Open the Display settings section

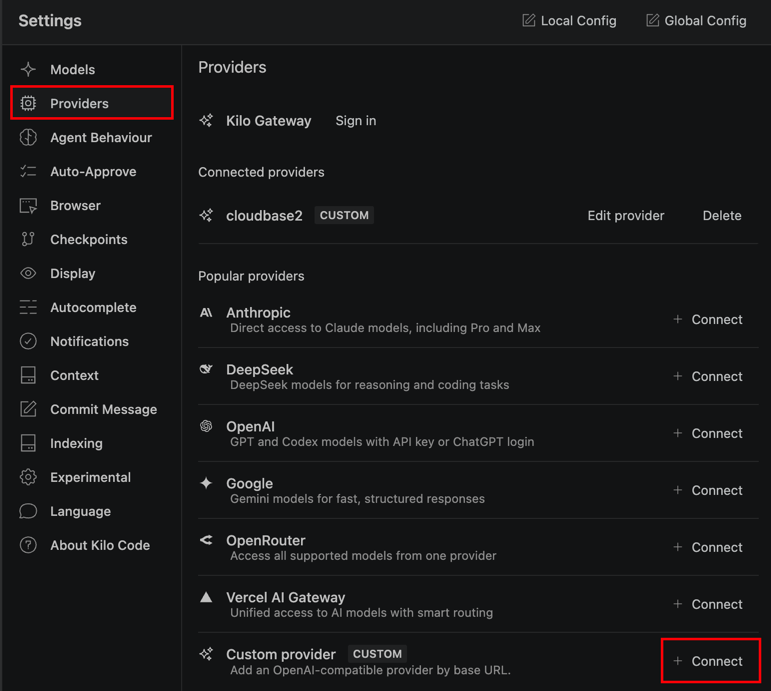click(x=92, y=273)
